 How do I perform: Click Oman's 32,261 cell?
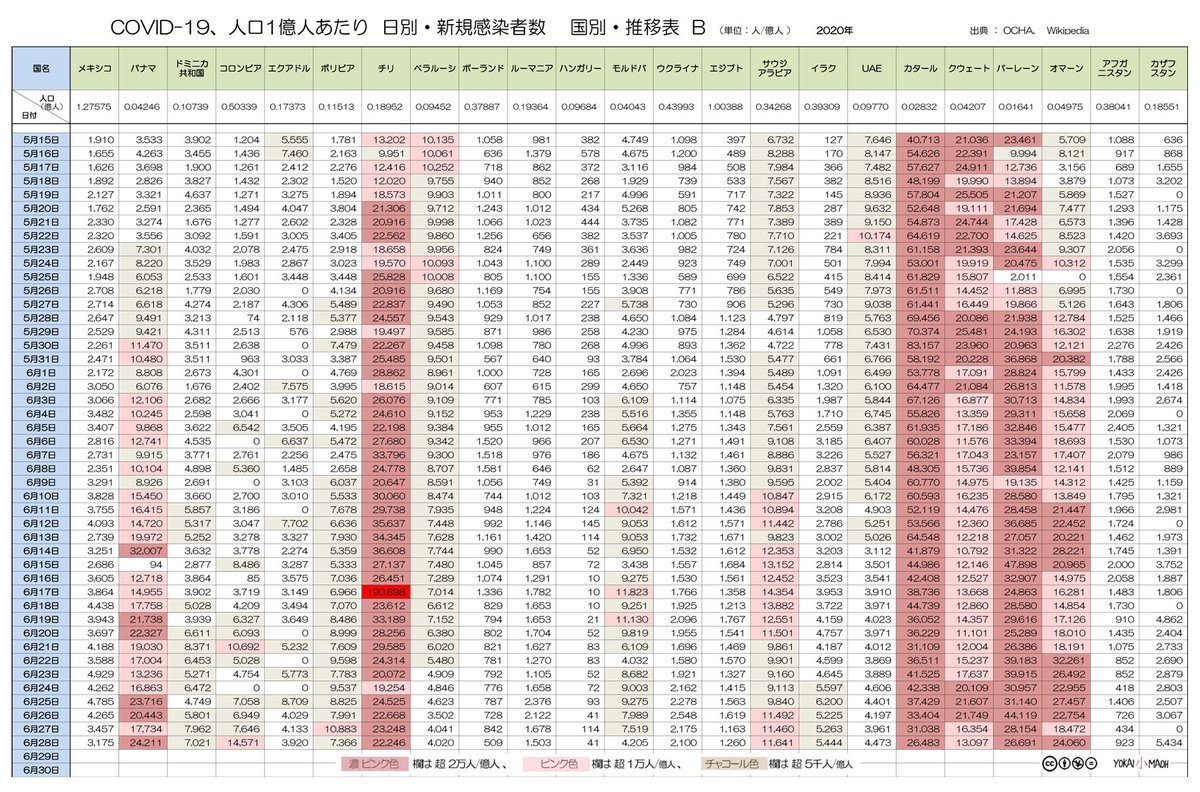coord(1065,661)
